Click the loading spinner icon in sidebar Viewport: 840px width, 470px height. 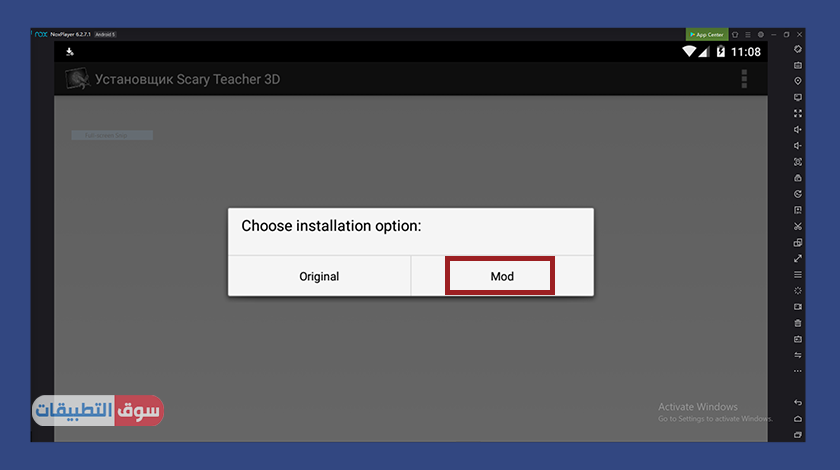pos(798,290)
